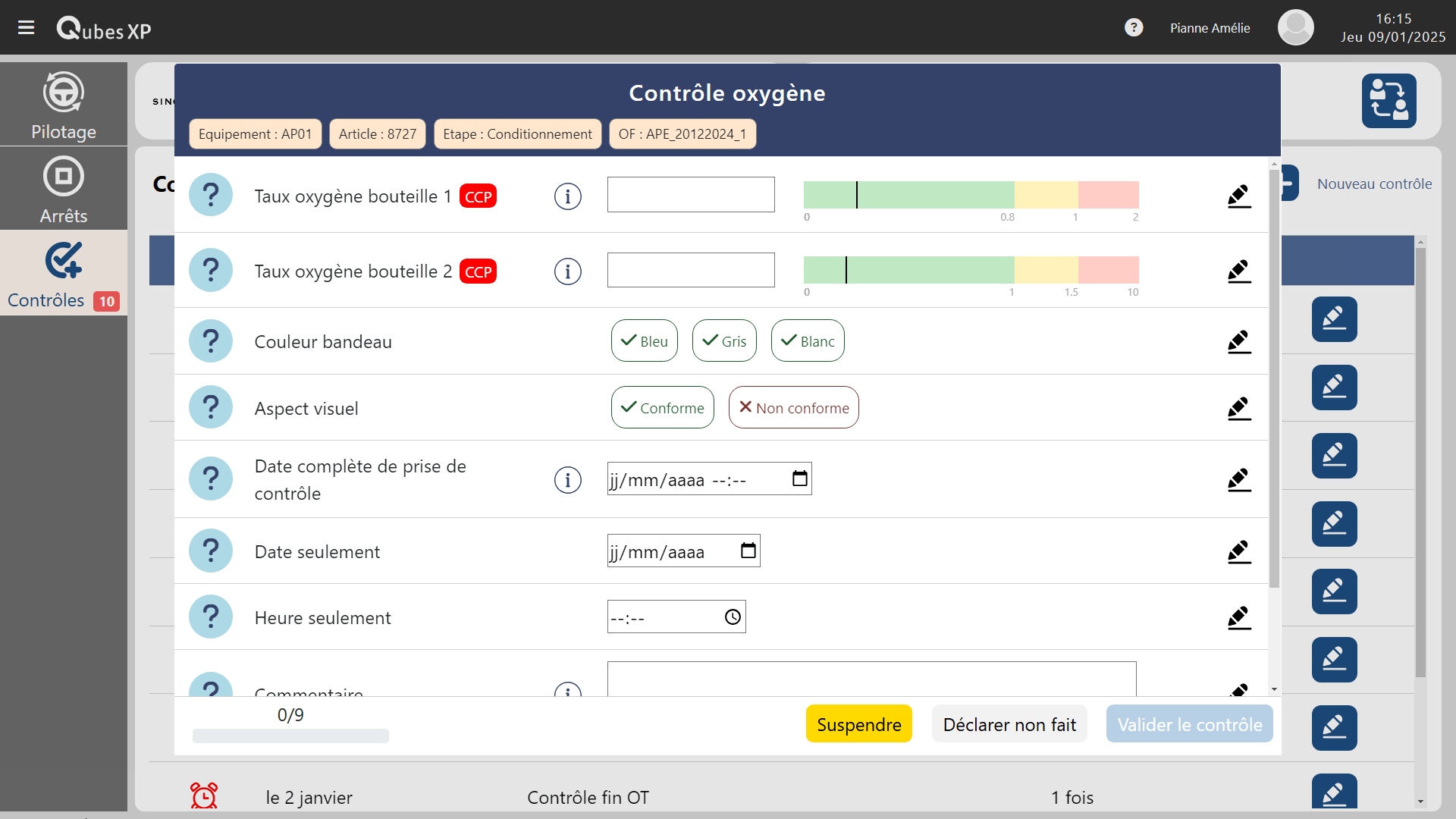Click the Taux oxygène bouteille 2 input field
Image resolution: width=1456 pixels, height=819 pixels.
click(x=690, y=271)
